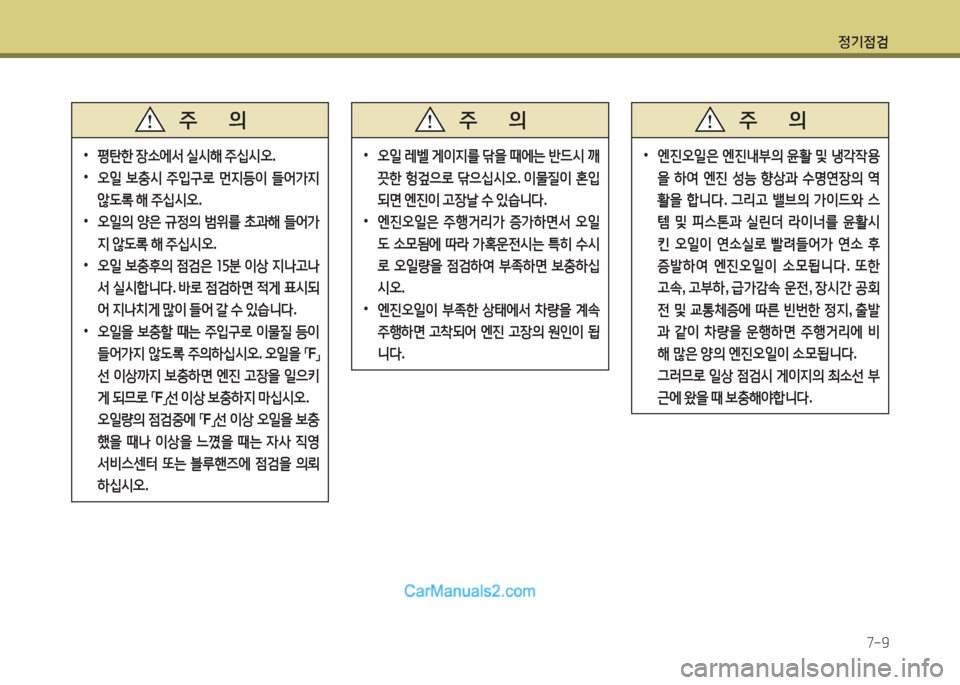Click the 정기점검 page header title

point(863,42)
